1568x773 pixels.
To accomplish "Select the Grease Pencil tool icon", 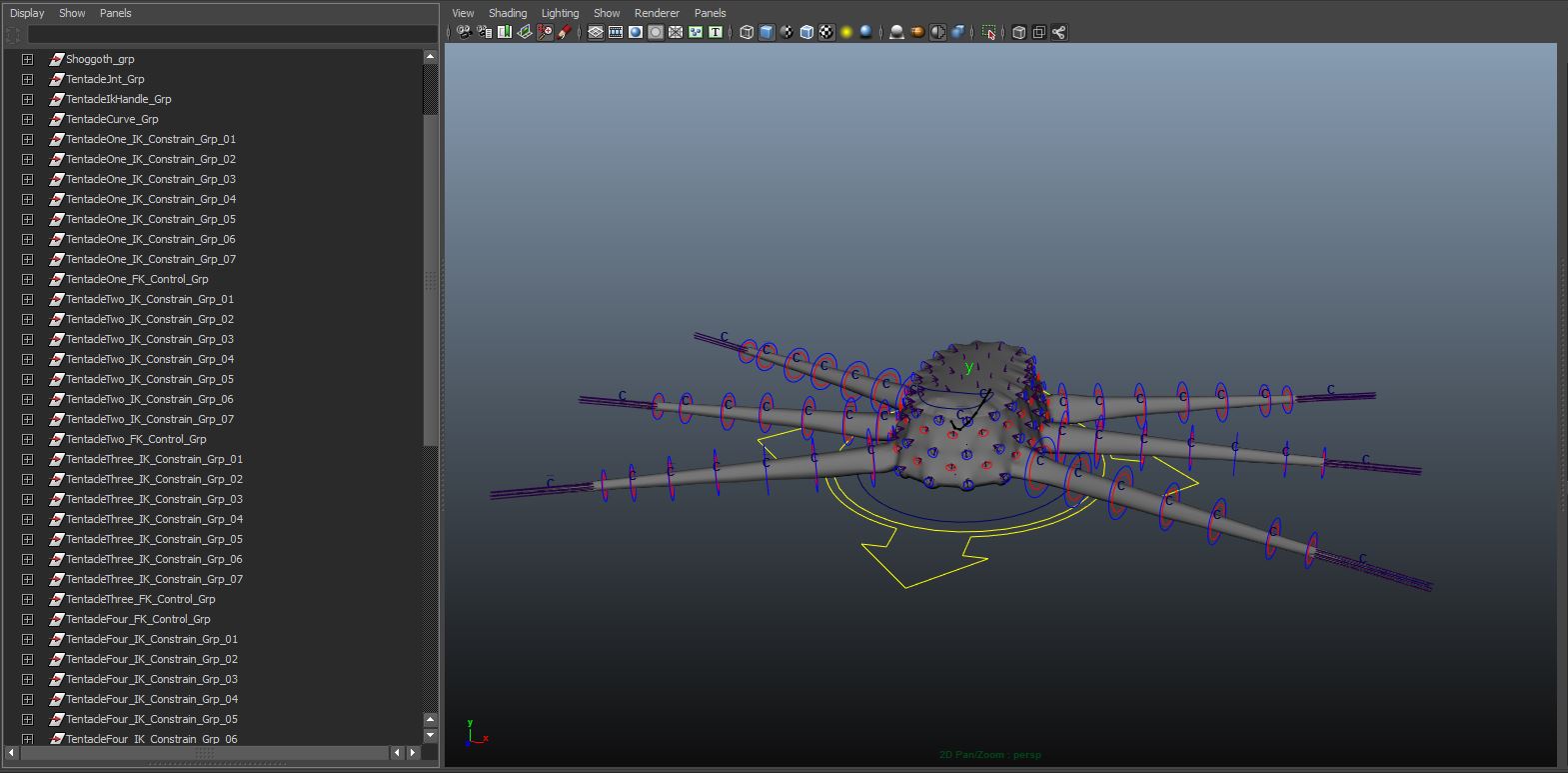I will [565, 32].
